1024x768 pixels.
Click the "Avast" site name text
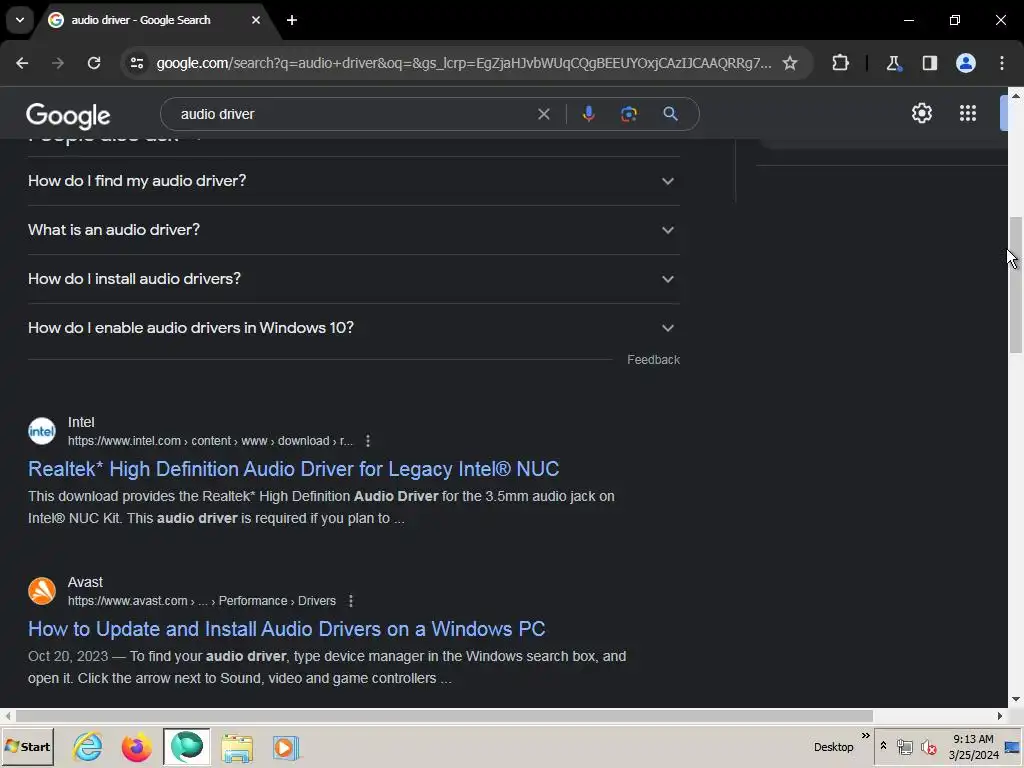click(x=85, y=583)
